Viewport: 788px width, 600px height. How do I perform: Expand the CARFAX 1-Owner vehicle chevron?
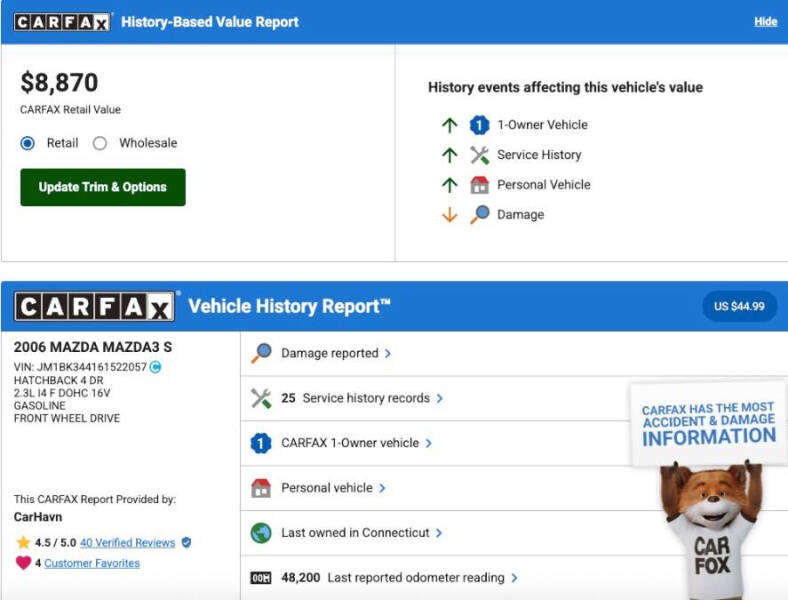coord(429,443)
